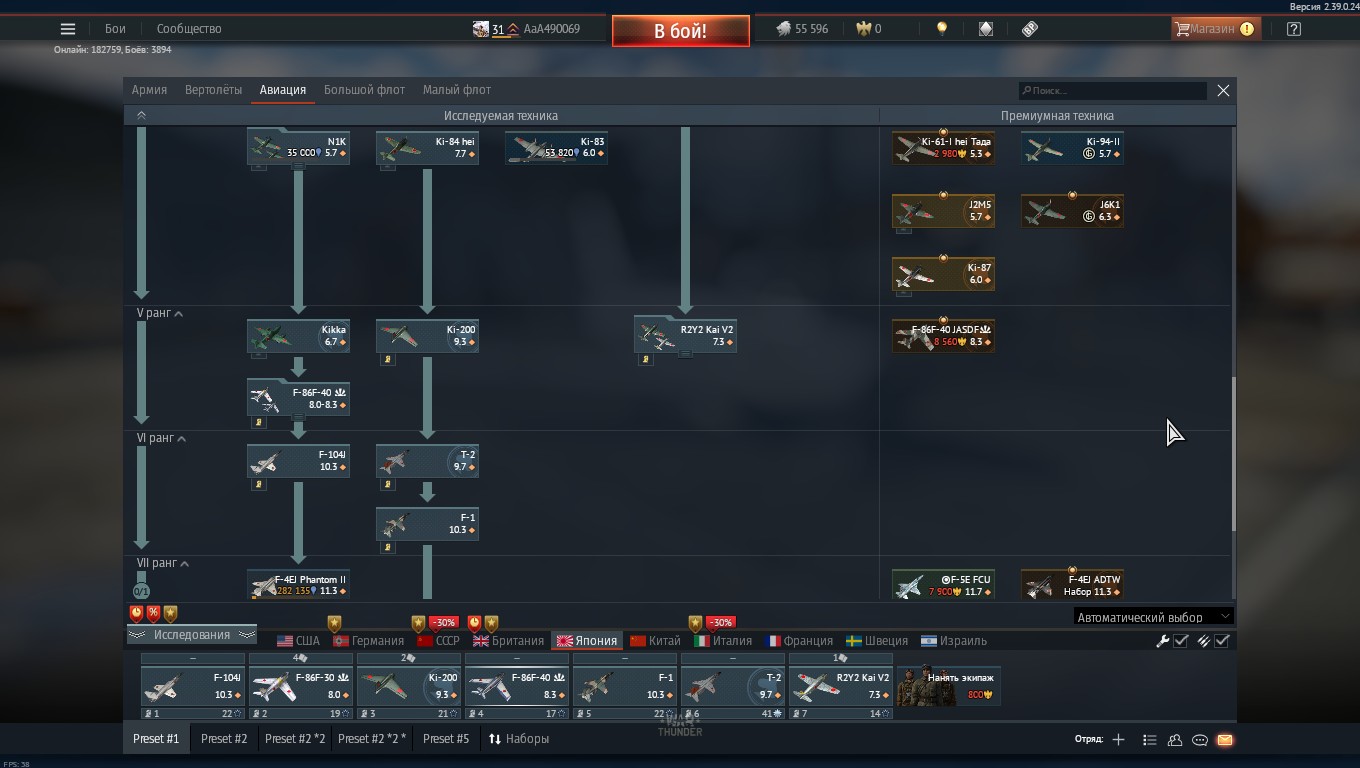Switch to the Большой флот tab
Image resolution: width=1360 pixels, height=768 pixels.
pyautogui.click(x=364, y=90)
